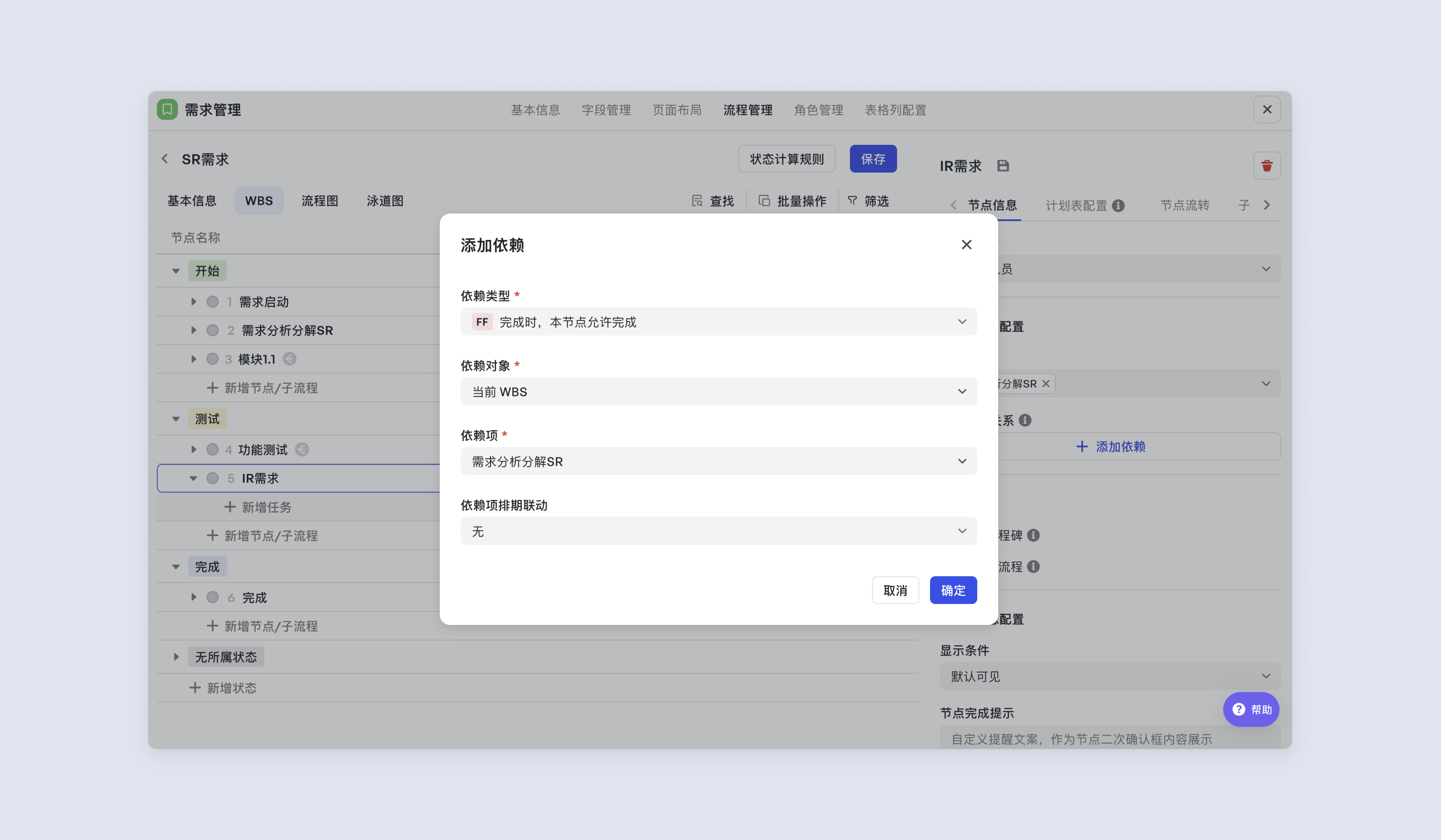Image resolution: width=1441 pixels, height=840 pixels.
Task: Expand the 需求启动 node
Action: (193, 301)
